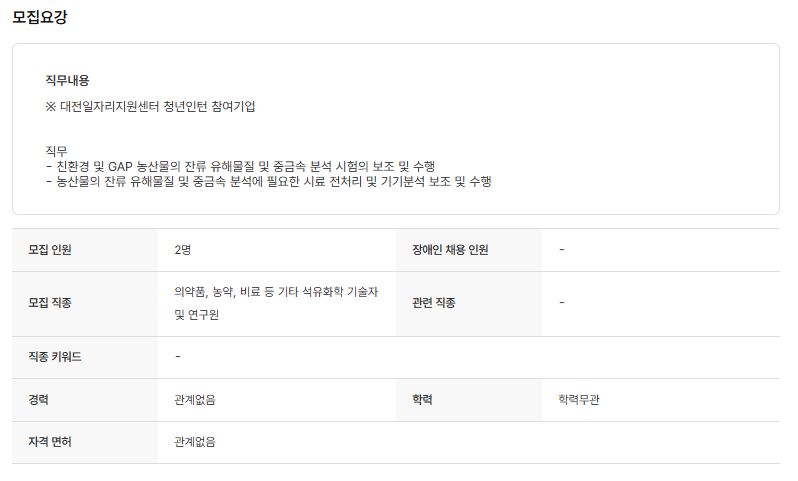The image size is (798, 481).
Task: Click the 장애인 채용 인원 label
Action: (450, 250)
